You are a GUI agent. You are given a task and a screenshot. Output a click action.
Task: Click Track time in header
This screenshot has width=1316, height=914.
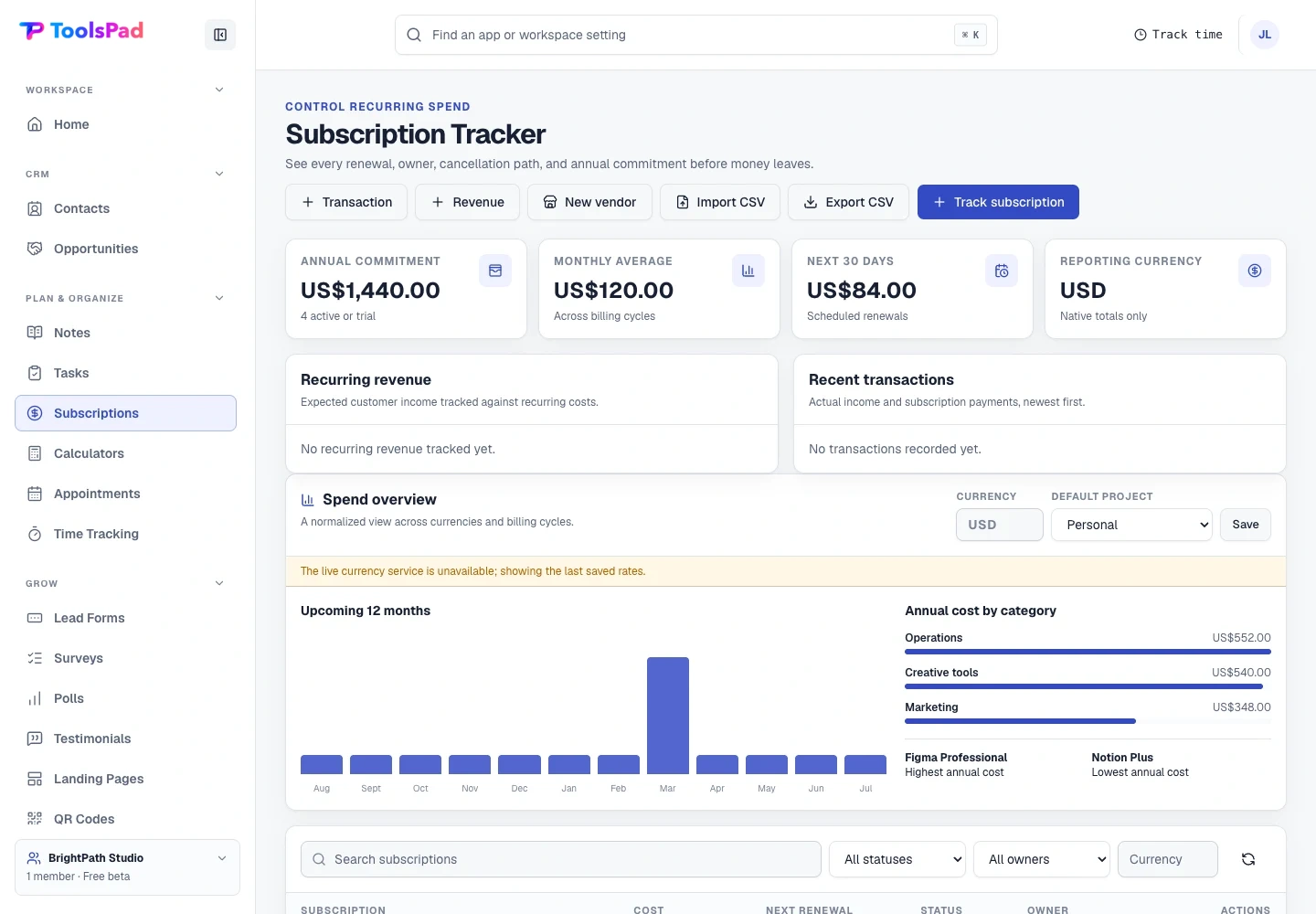click(1178, 35)
